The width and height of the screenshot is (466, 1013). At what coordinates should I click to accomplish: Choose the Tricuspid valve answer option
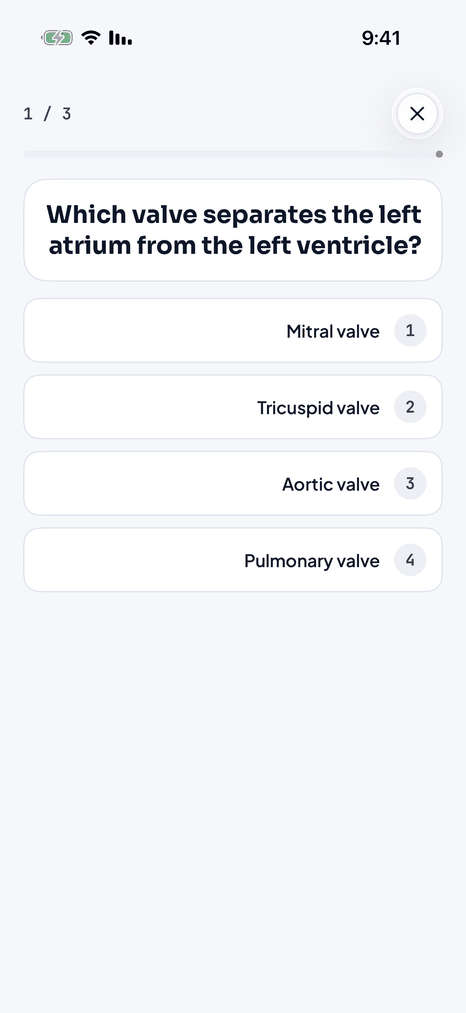tap(233, 407)
